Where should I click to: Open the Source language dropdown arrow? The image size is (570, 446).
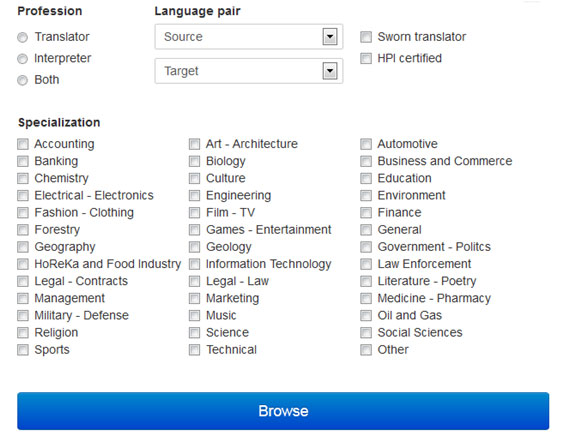pos(330,37)
